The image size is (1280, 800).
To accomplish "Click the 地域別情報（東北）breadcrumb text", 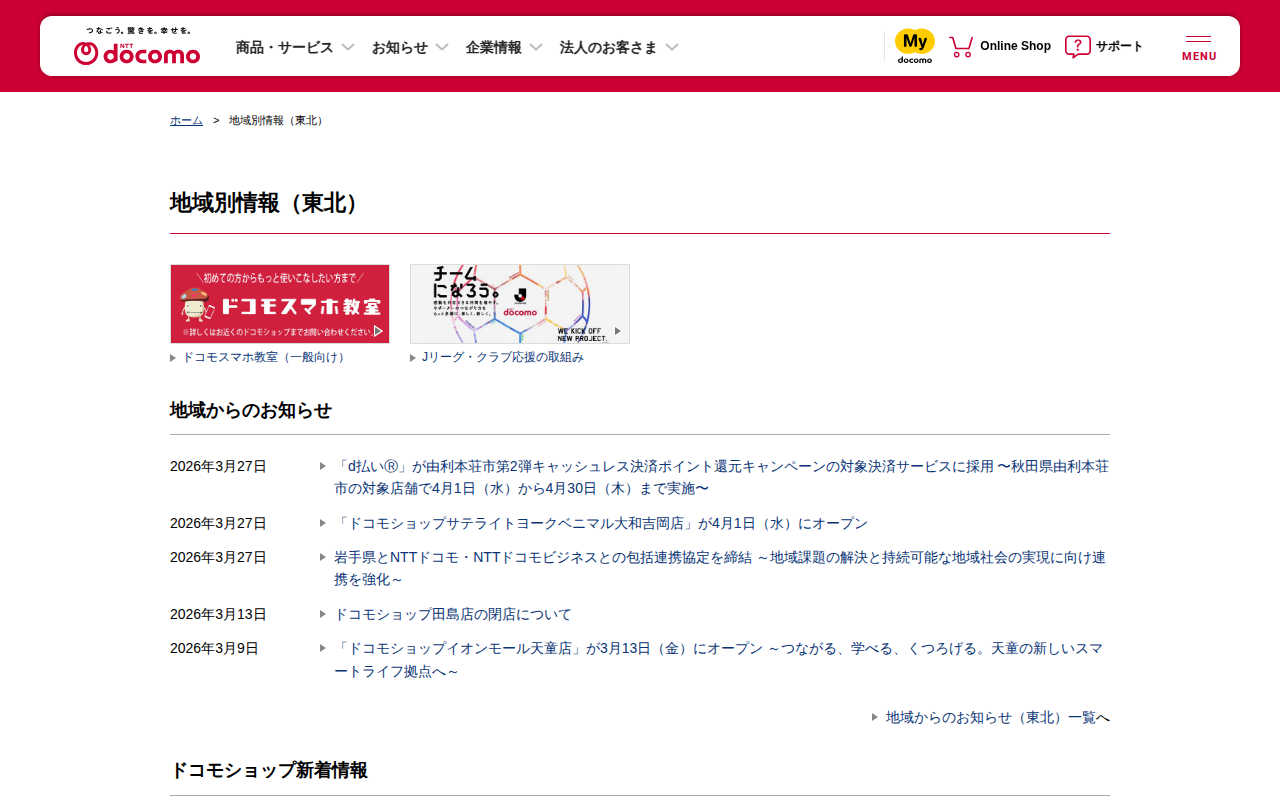I will point(278,120).
